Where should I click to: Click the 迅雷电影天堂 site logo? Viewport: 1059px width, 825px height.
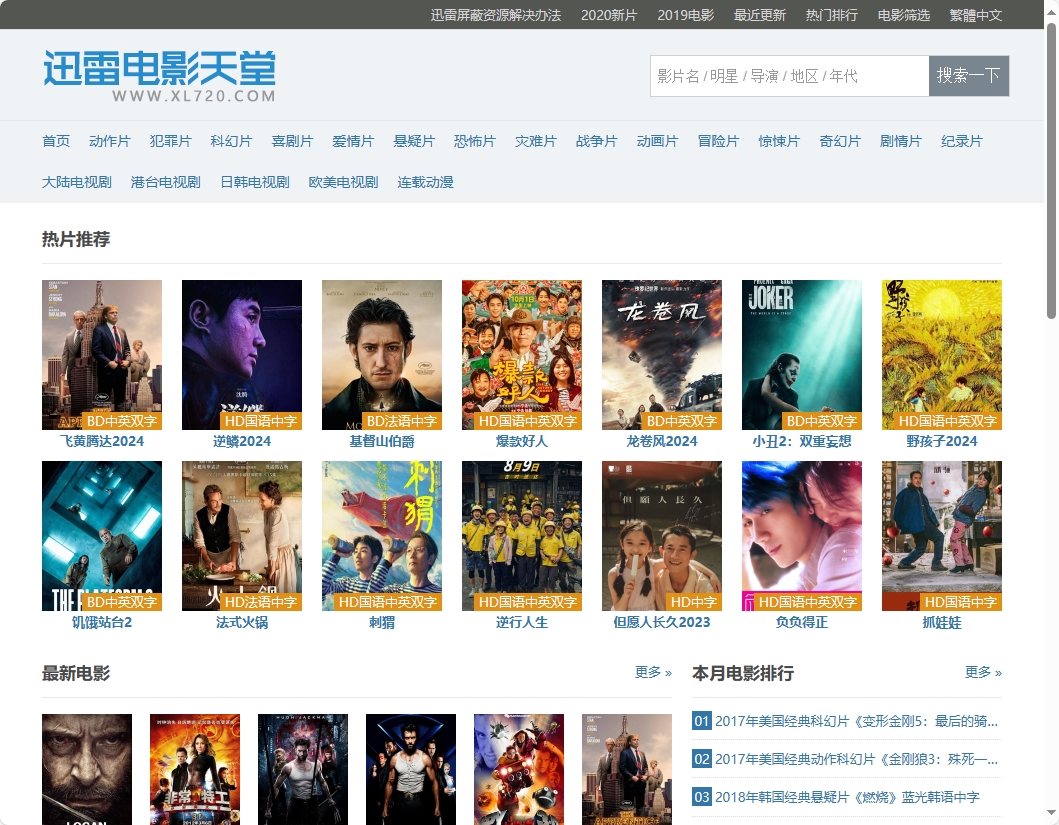(x=159, y=76)
